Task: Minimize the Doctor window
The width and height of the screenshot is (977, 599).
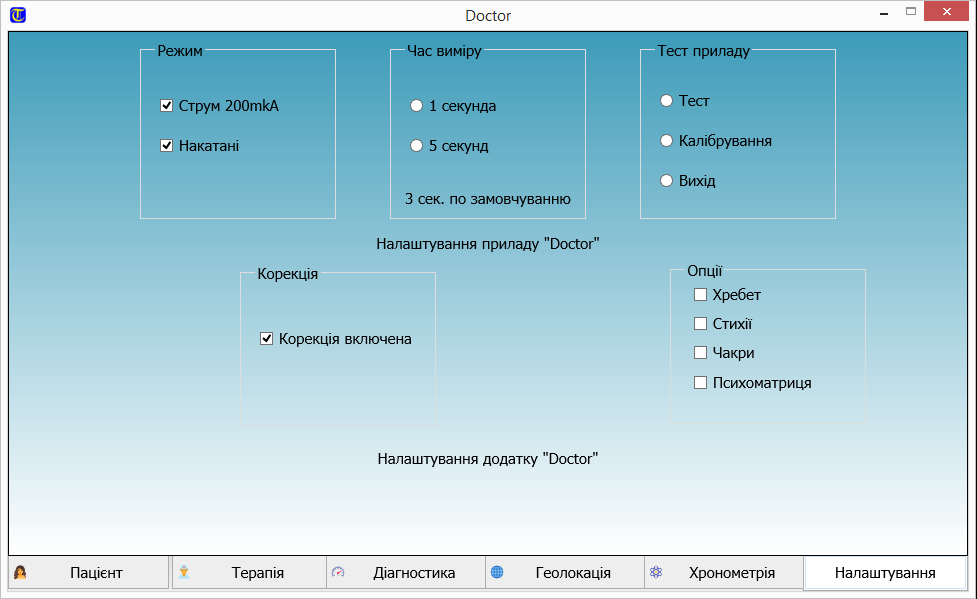Action: [x=884, y=14]
